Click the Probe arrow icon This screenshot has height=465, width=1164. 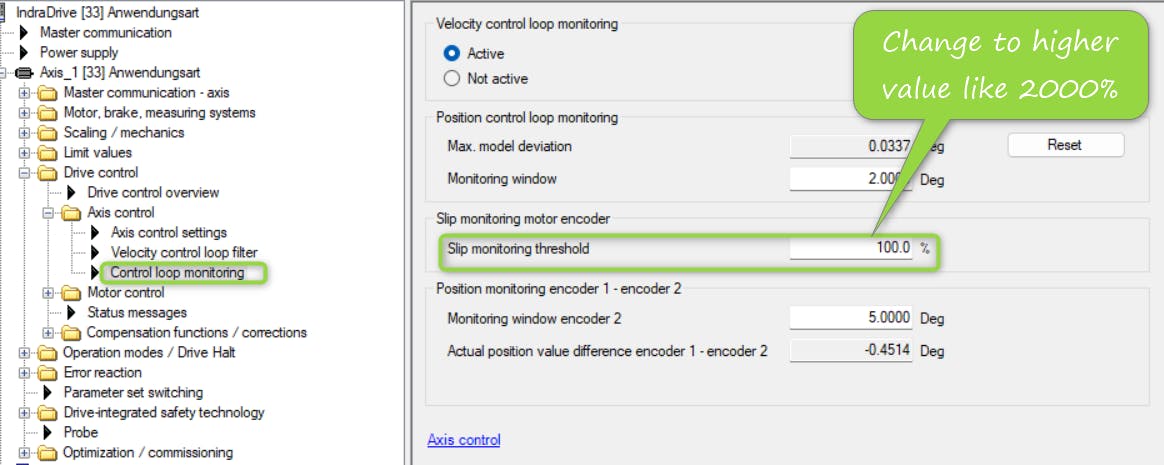pos(46,432)
